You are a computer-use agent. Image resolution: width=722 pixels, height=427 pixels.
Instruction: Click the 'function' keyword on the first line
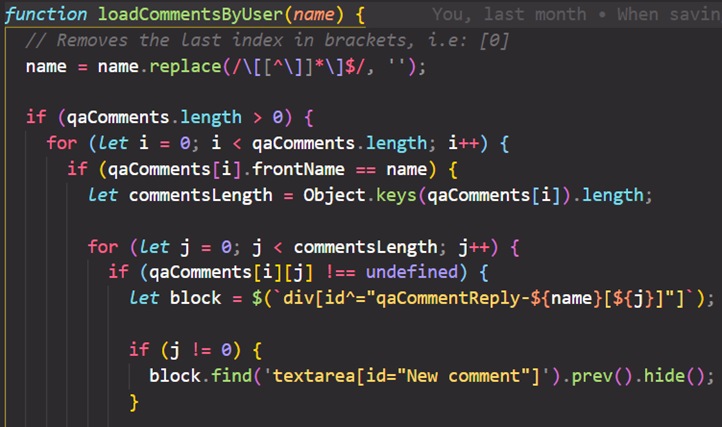click(x=46, y=14)
